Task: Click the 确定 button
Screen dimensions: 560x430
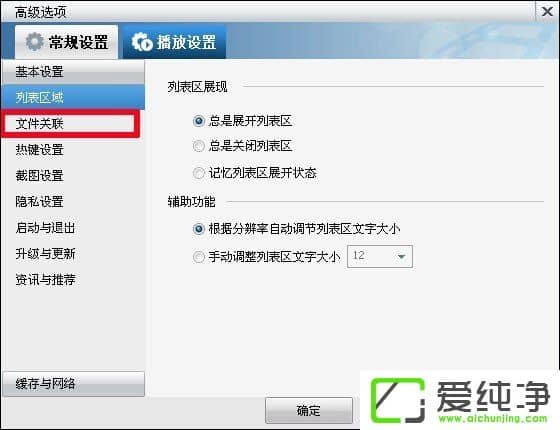Action: [x=309, y=410]
